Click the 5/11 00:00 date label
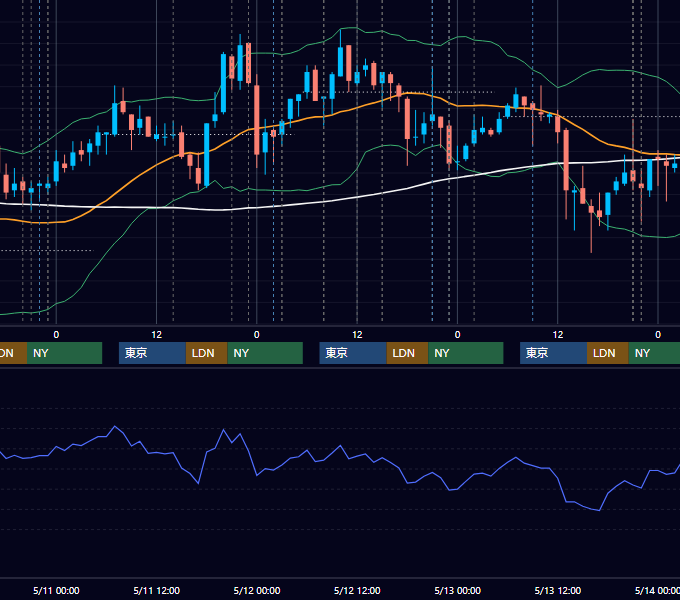This screenshot has width=680, height=600. coord(56,590)
